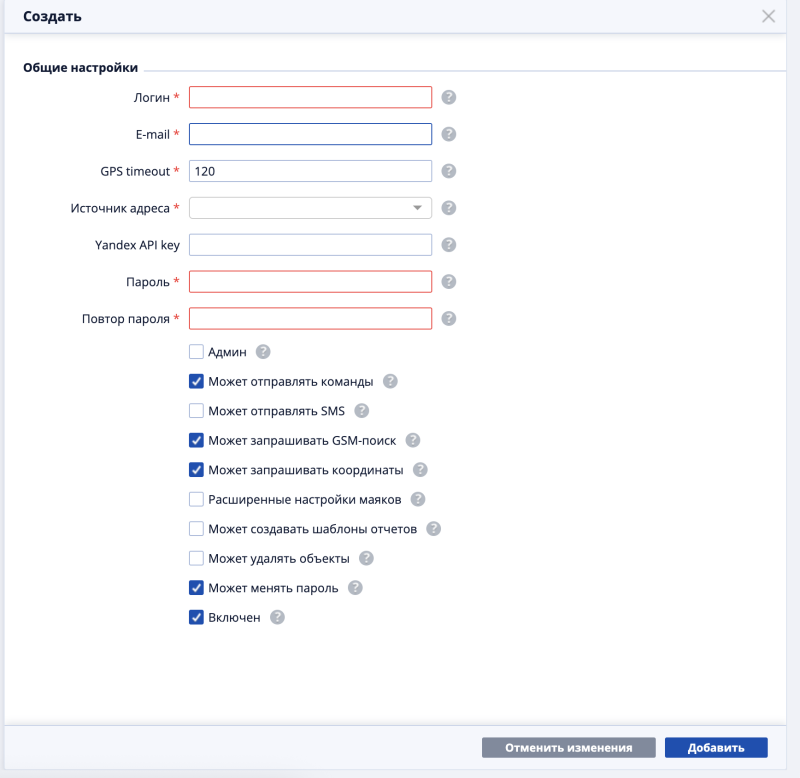
Task: Click help icon next to Логин field
Action: (x=449, y=97)
